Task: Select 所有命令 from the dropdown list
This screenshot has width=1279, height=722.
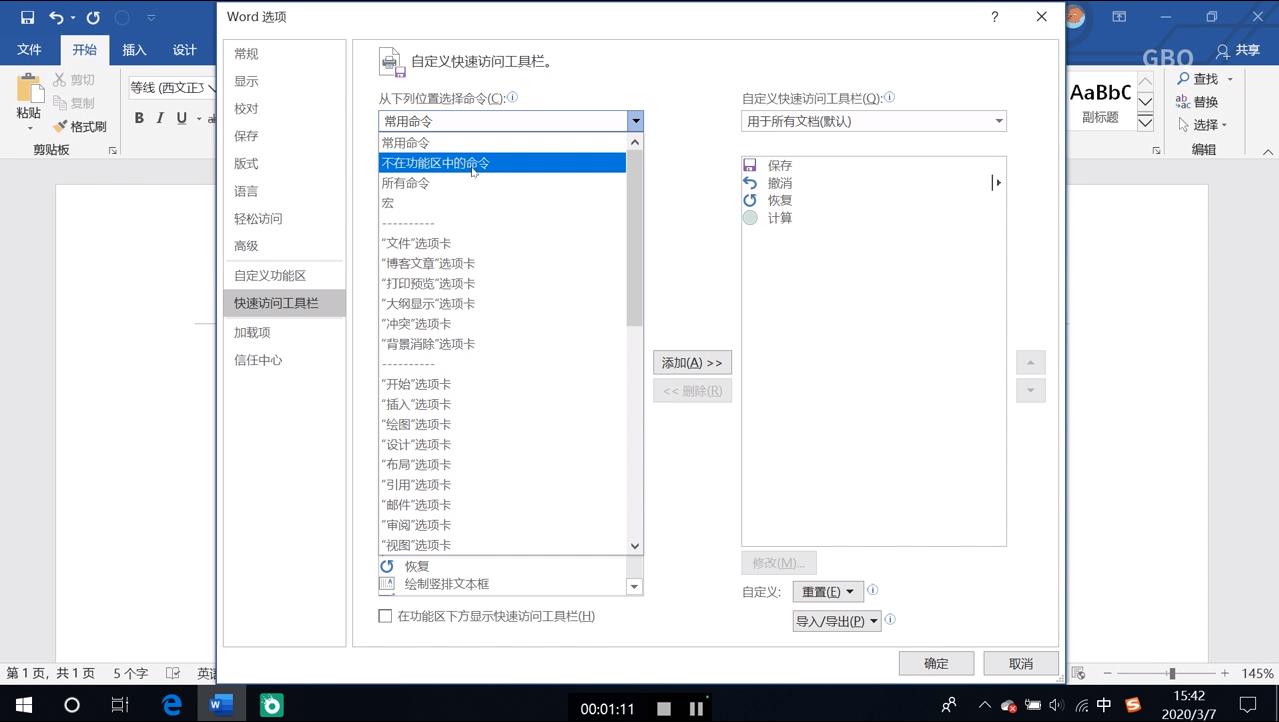Action: [x=502, y=183]
